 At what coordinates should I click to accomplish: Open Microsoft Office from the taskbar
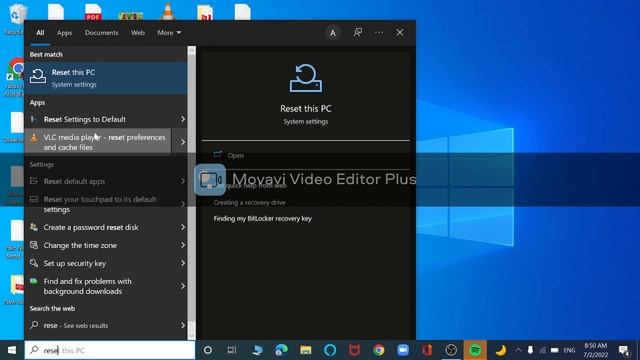pos(427,350)
